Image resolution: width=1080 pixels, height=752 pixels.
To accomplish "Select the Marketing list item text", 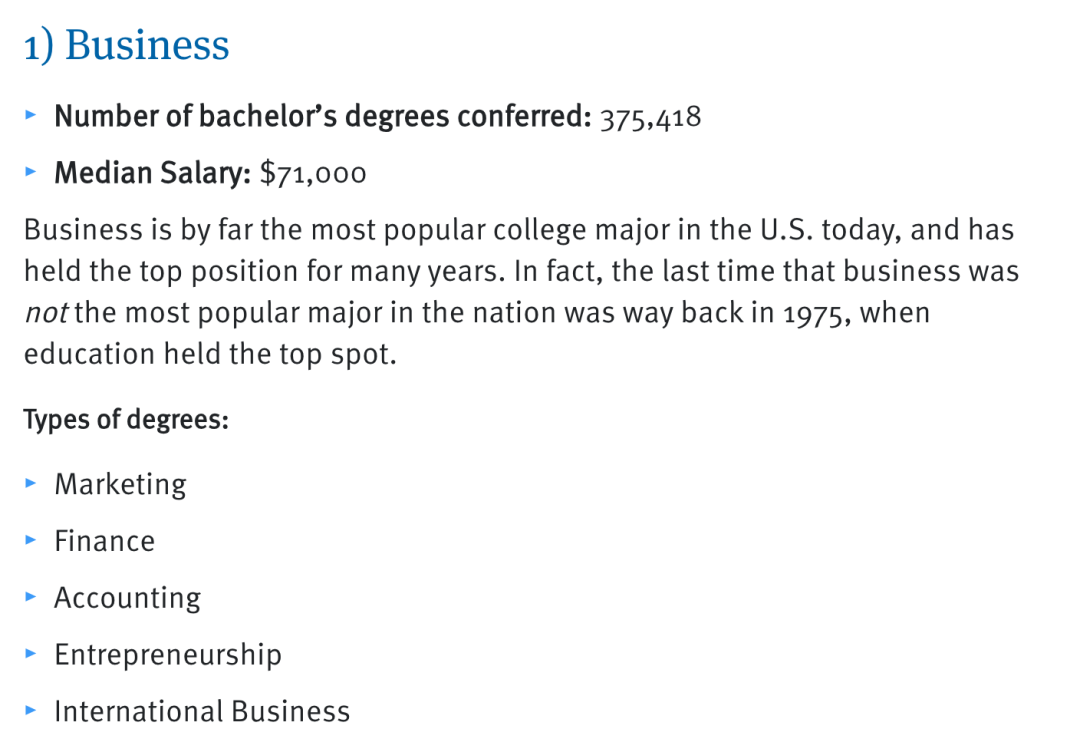I will pos(120,485).
